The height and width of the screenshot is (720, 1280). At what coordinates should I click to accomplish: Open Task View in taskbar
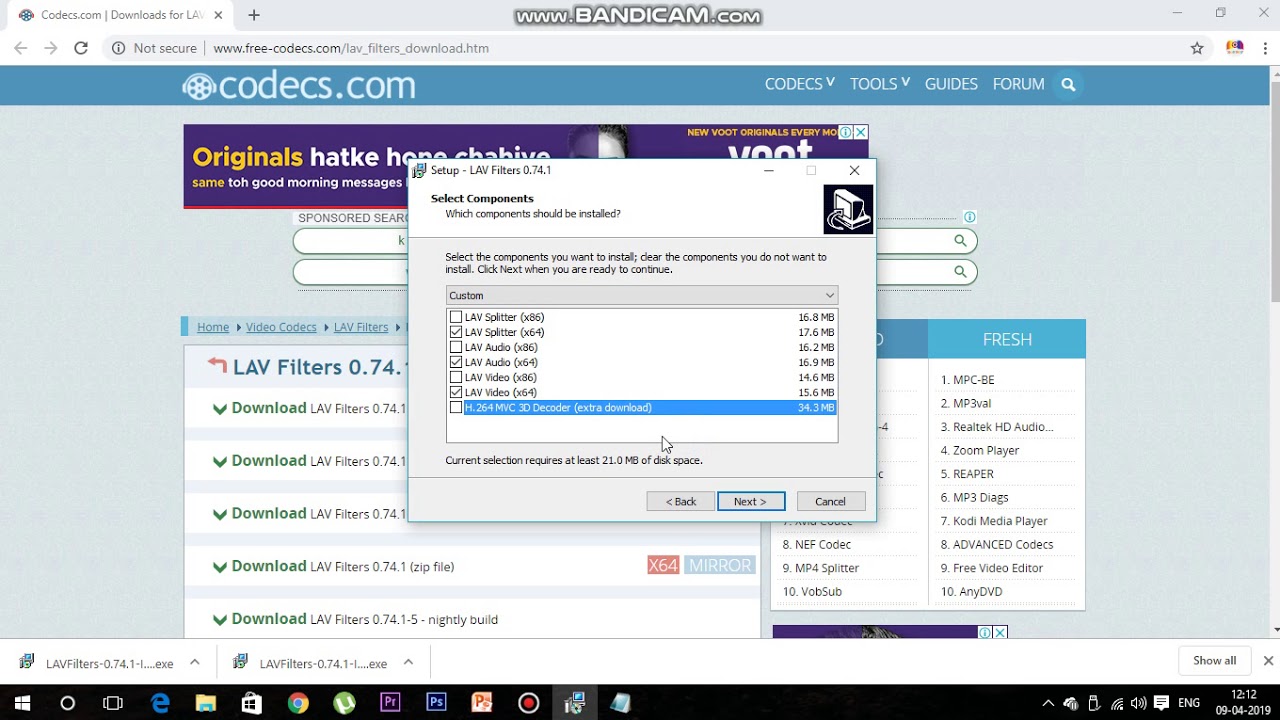113,703
